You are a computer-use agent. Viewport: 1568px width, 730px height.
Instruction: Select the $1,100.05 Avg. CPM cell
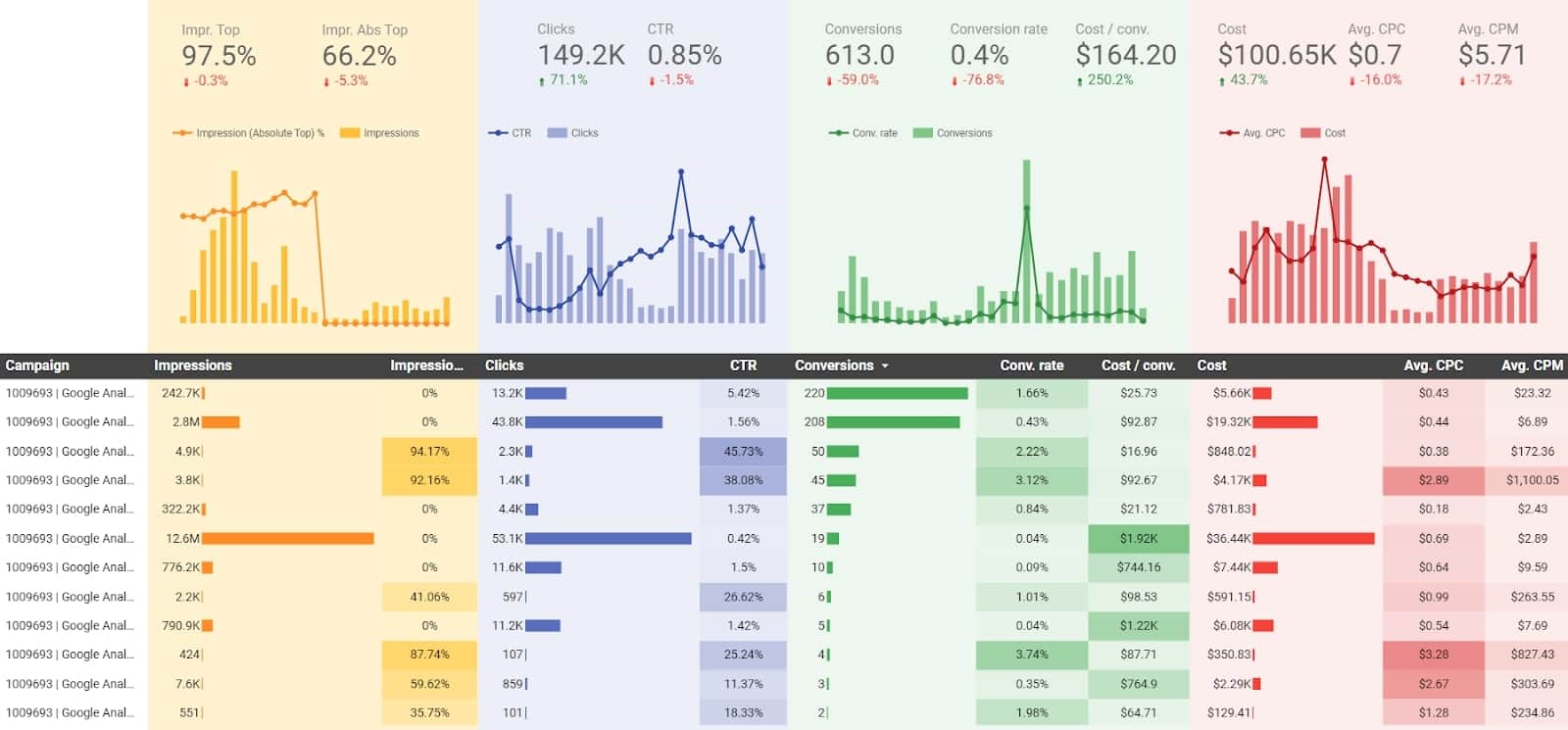1526,481
